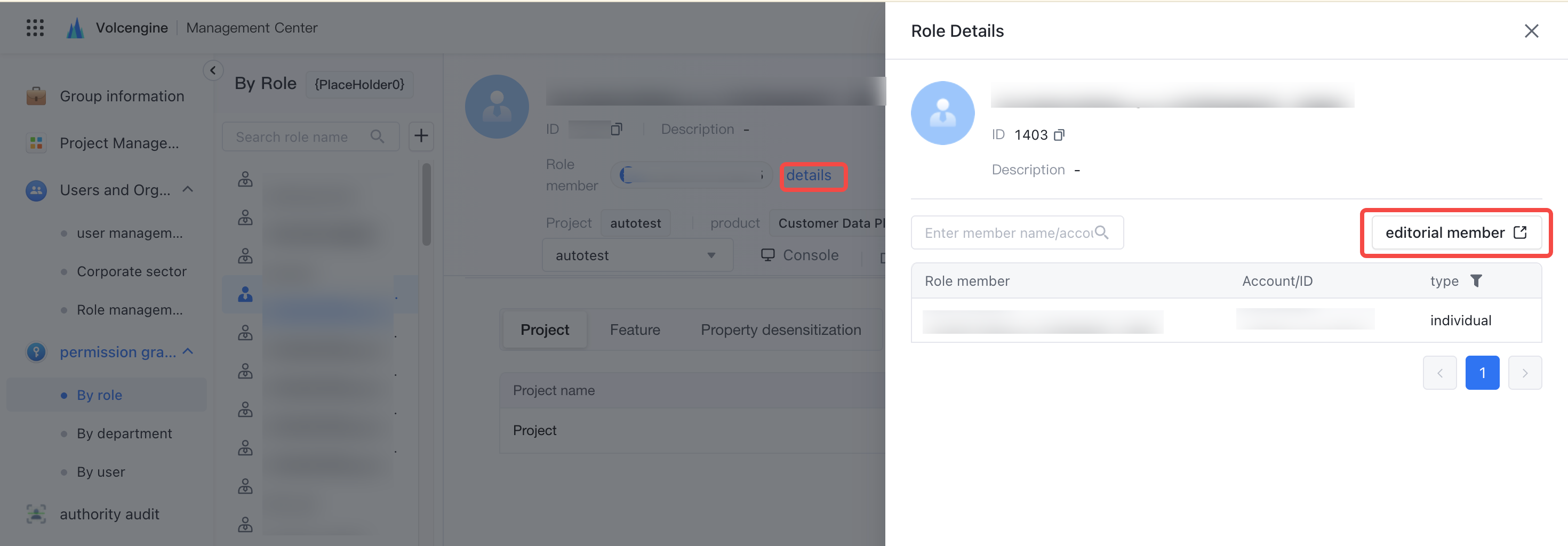Click the Volcengine logo
Screen dimensions: 1568x546
pyautogui.click(x=76, y=28)
